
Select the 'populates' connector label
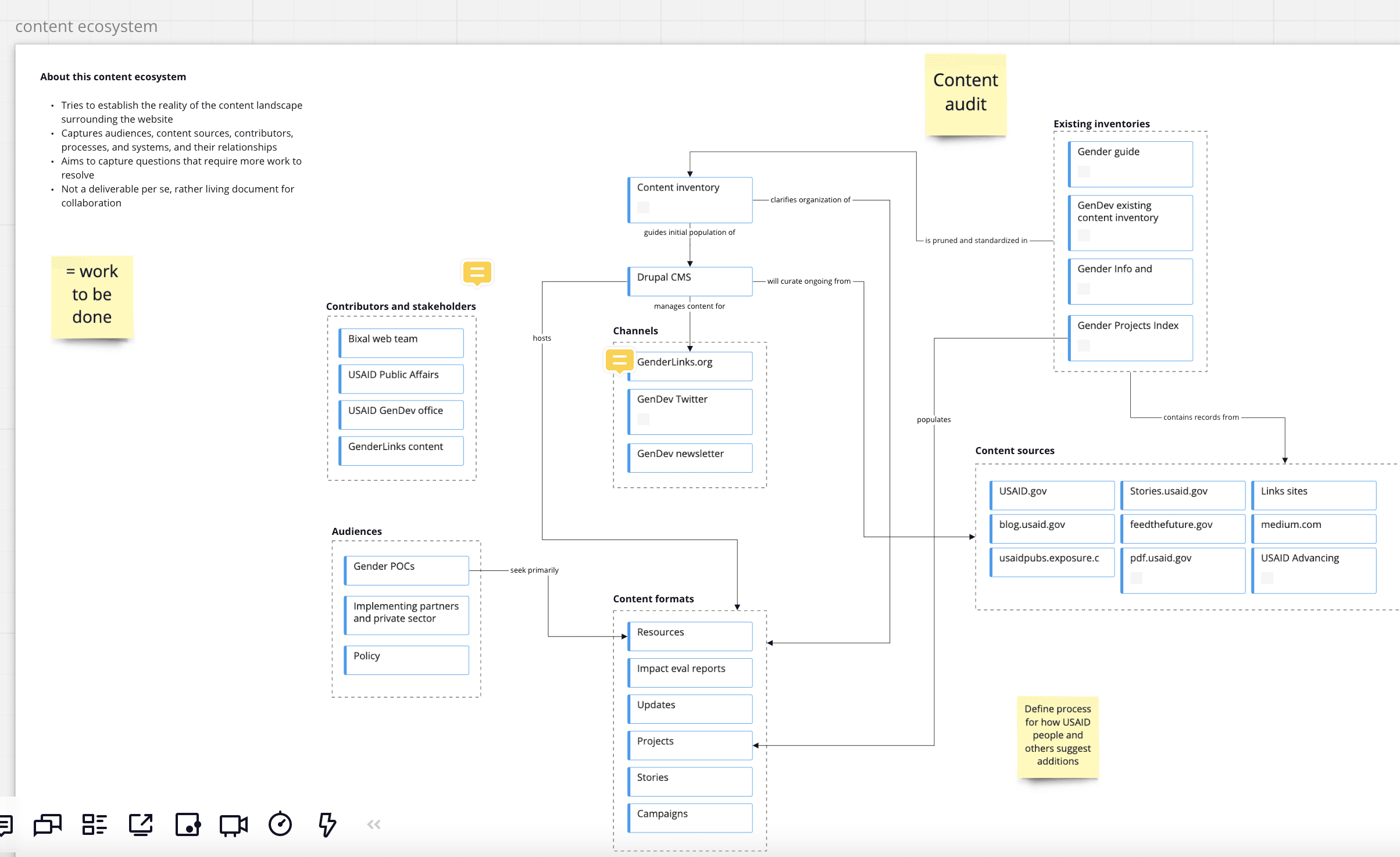click(x=934, y=420)
